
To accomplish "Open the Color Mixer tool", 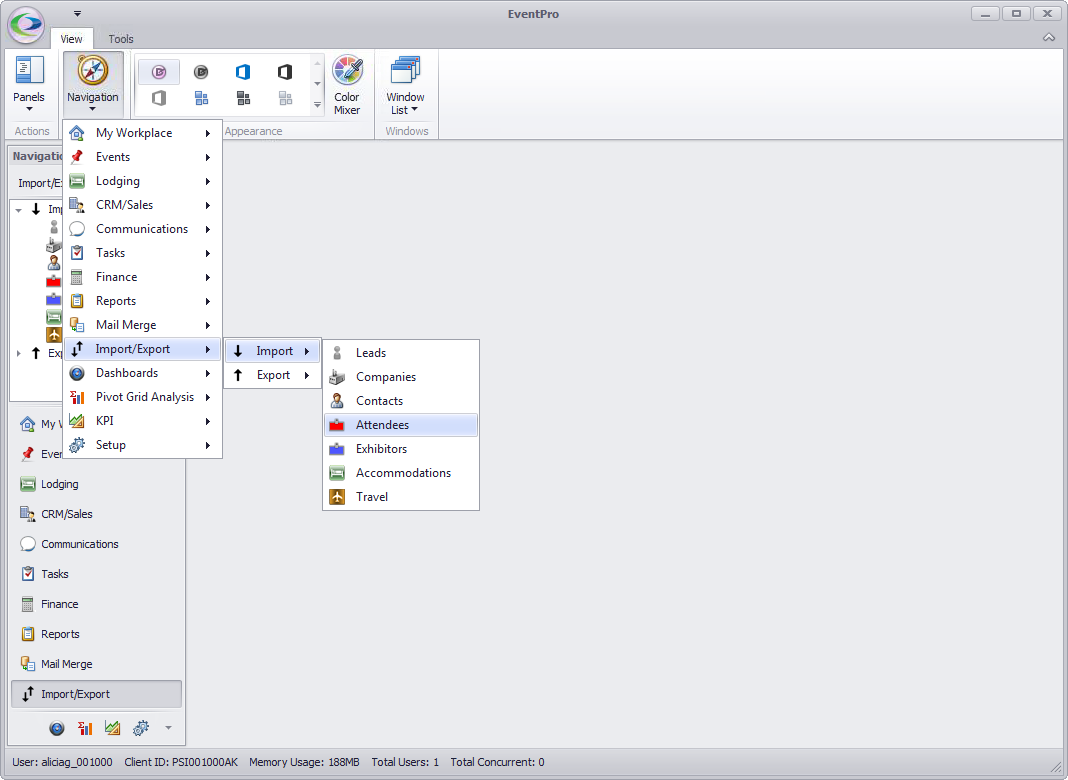I will 347,84.
